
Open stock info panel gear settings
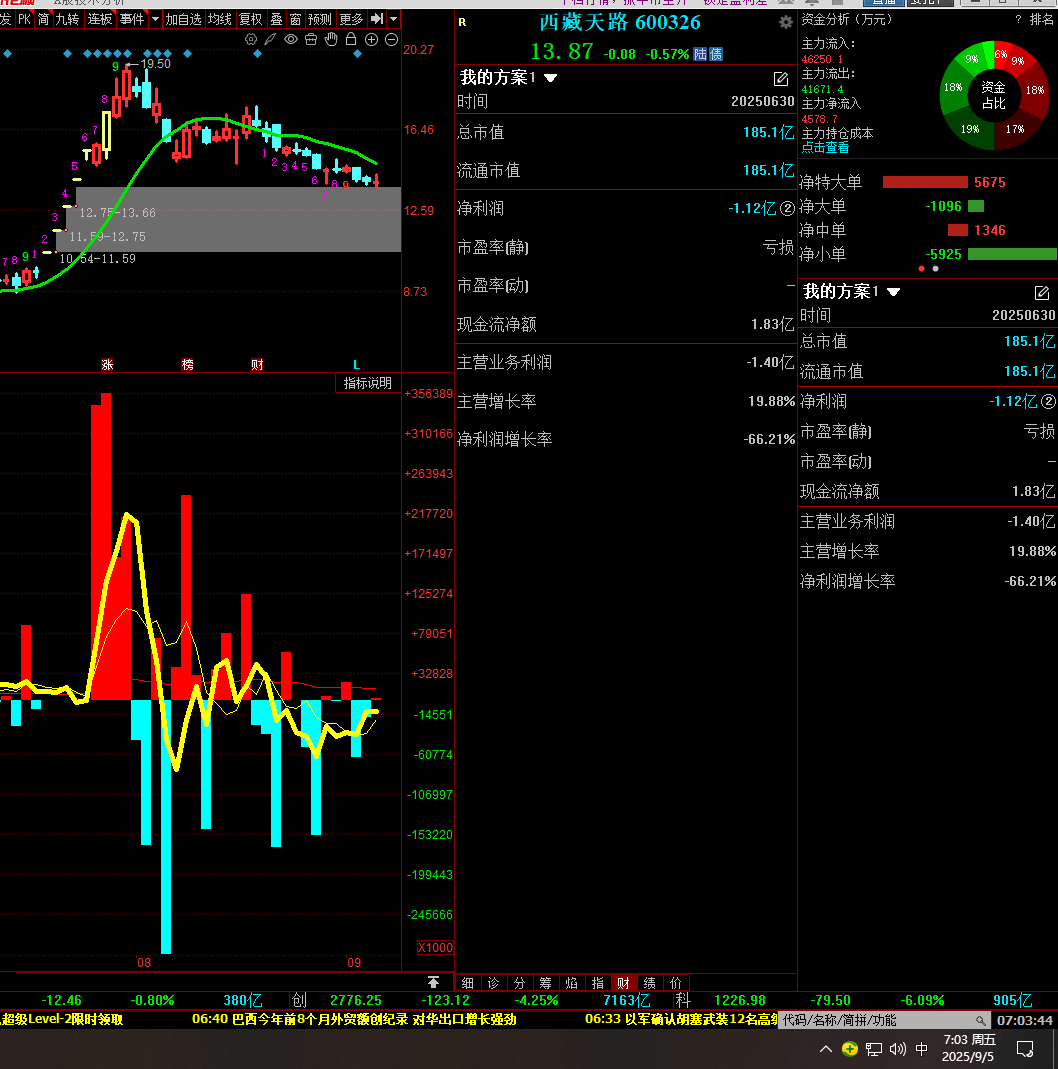pyautogui.click(x=785, y=22)
